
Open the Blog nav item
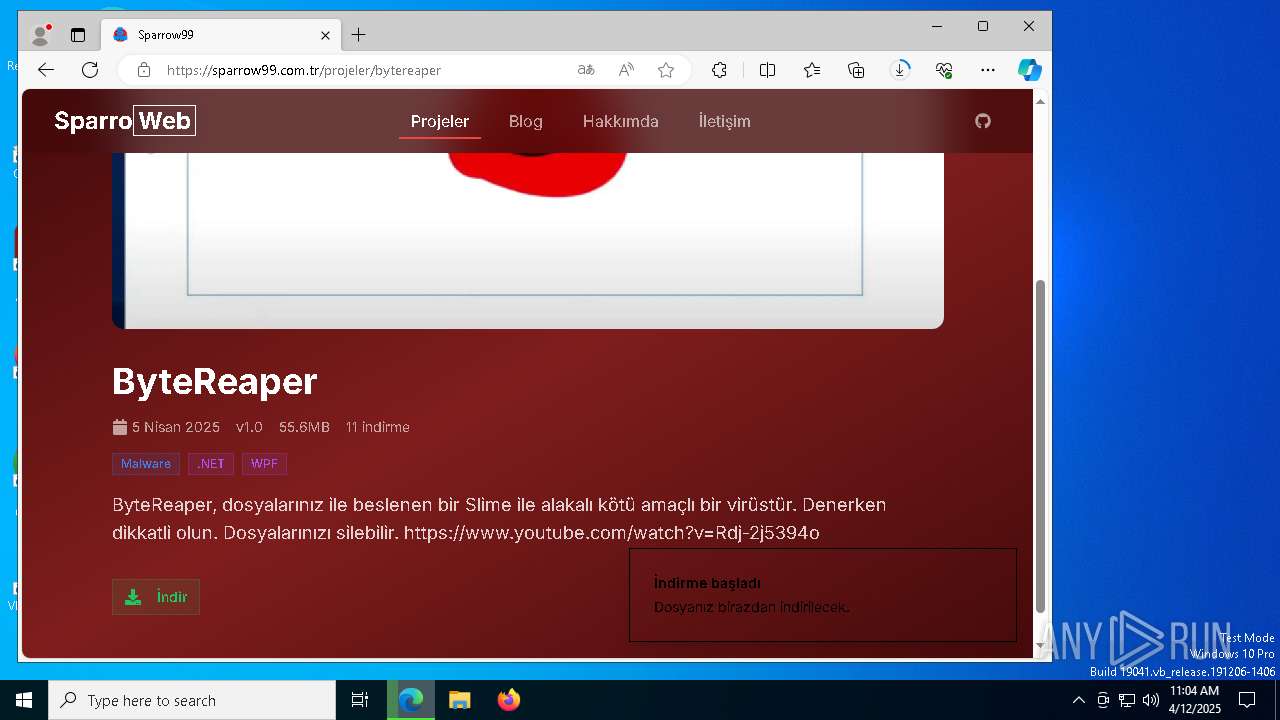526,121
